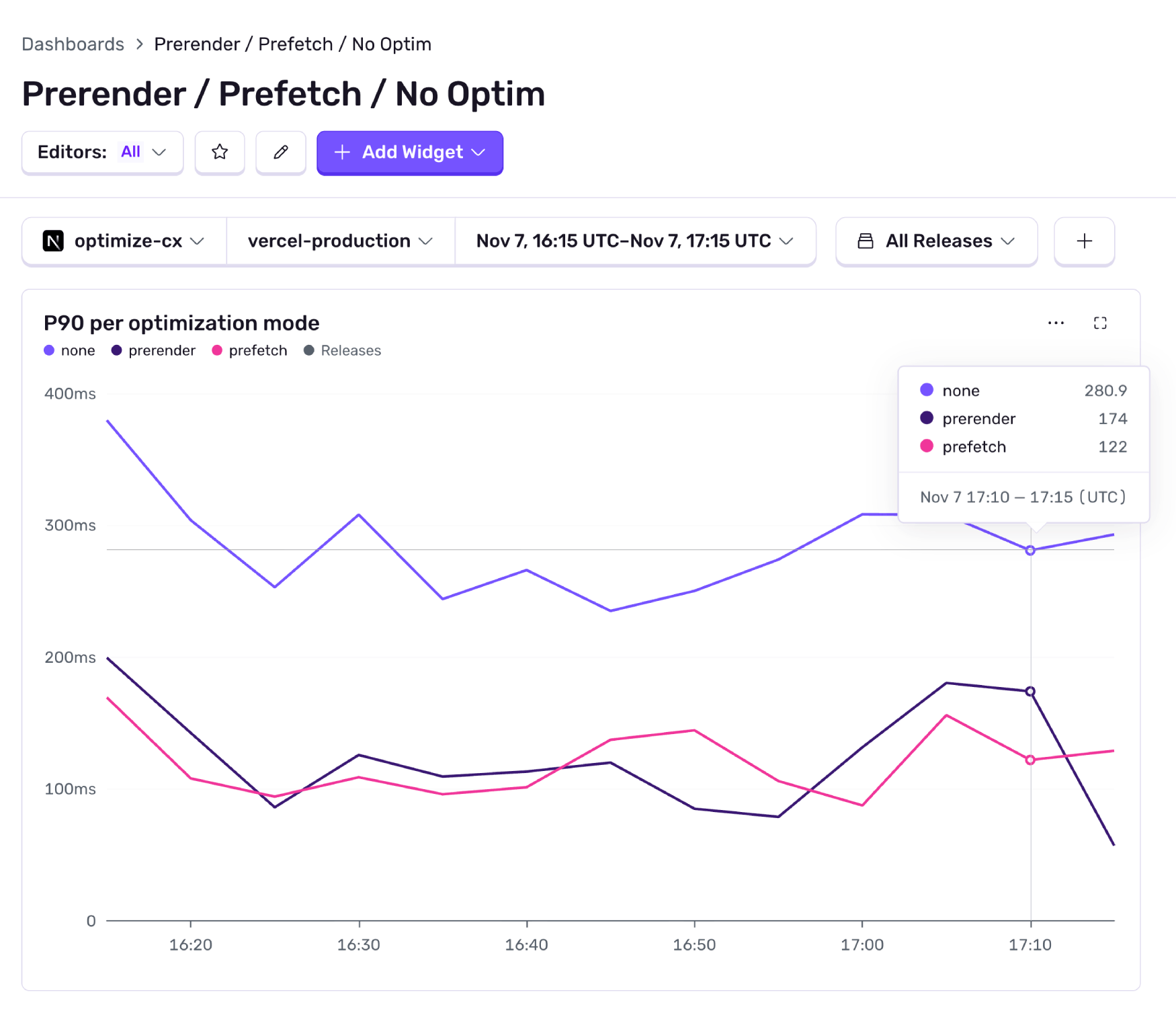This screenshot has width=1176, height=1011.
Task: Open the vercel-production environment selector
Action: coord(339,241)
